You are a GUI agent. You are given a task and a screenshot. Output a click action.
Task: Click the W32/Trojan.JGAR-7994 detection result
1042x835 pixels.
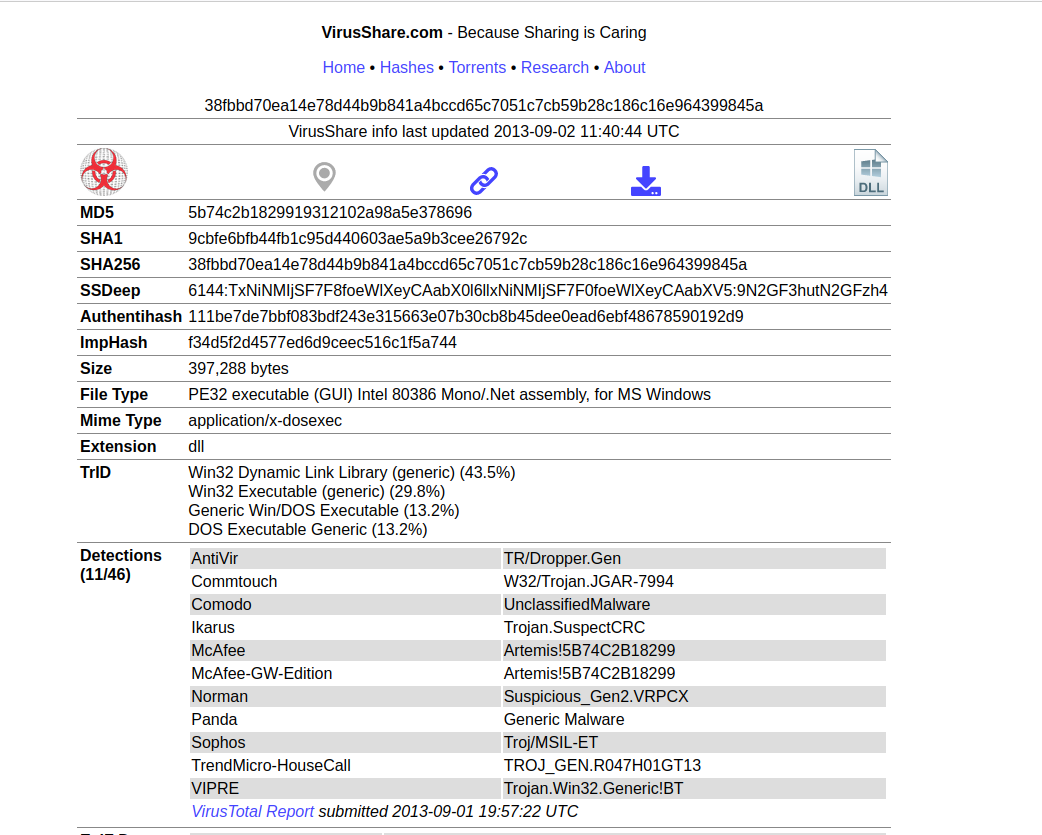(694, 582)
